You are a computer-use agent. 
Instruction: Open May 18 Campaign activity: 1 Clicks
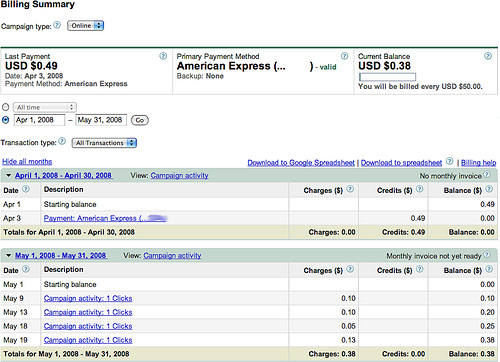click(88, 326)
